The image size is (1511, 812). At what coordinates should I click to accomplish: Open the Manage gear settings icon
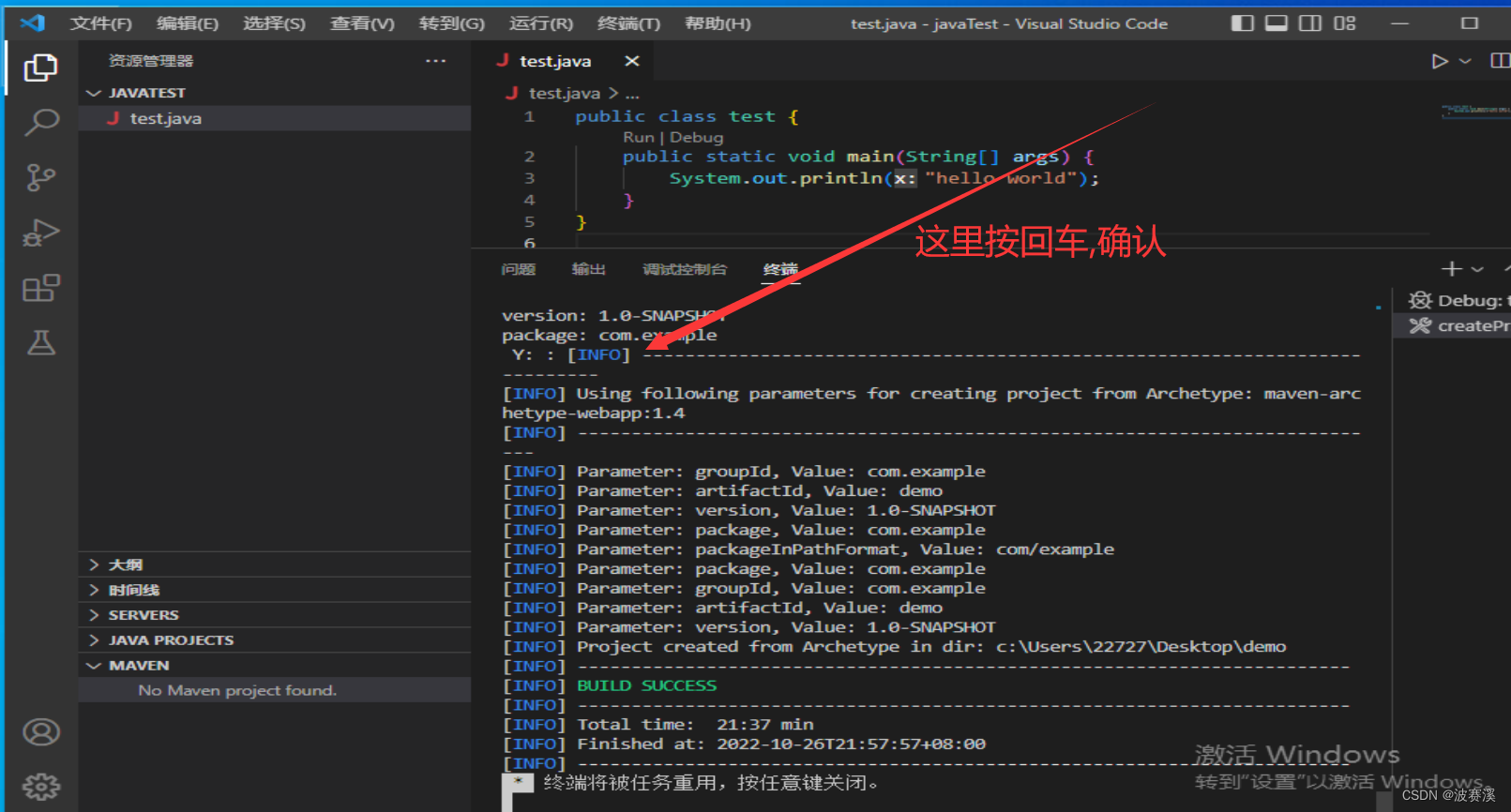click(40, 787)
